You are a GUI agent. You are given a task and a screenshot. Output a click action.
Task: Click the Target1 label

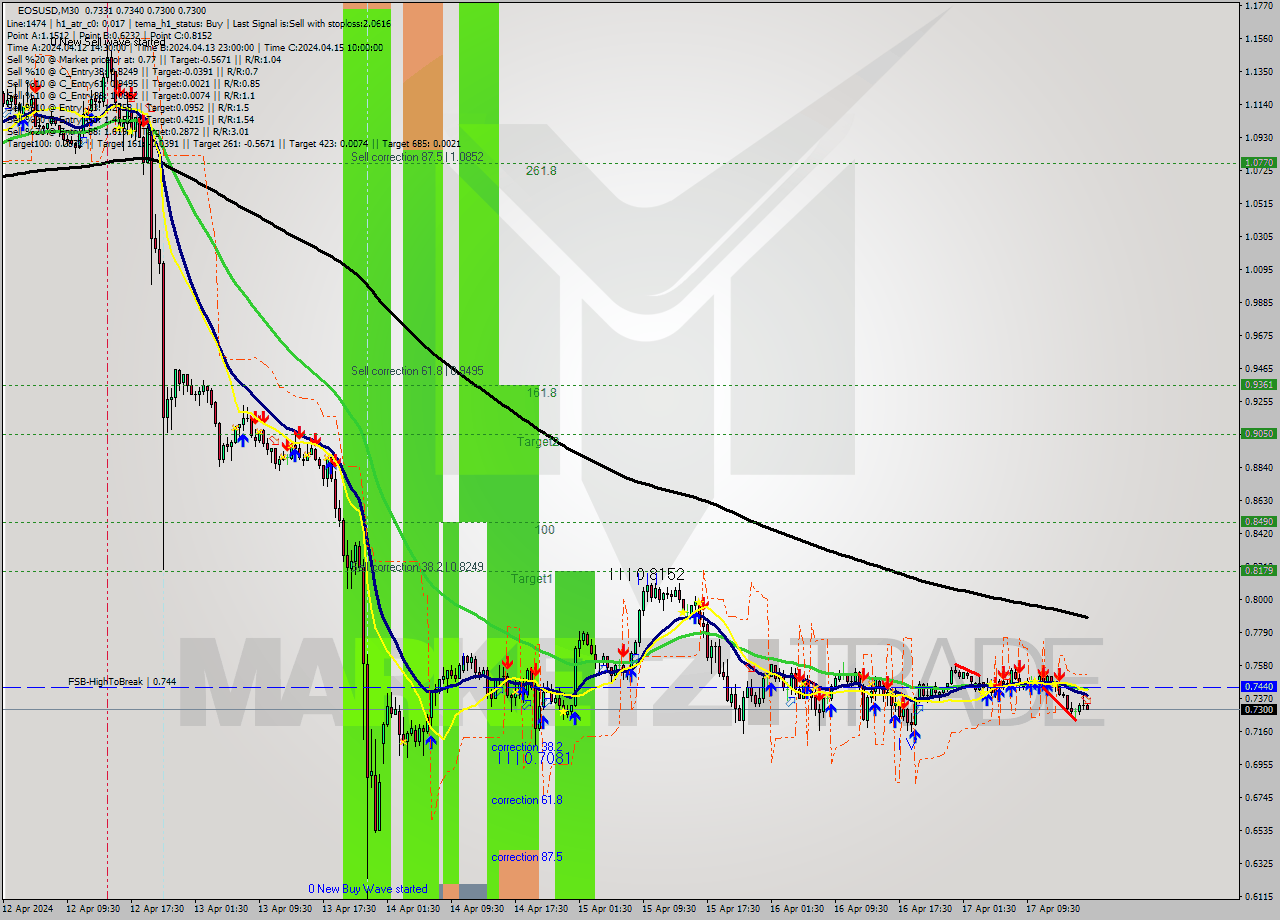click(x=531, y=579)
